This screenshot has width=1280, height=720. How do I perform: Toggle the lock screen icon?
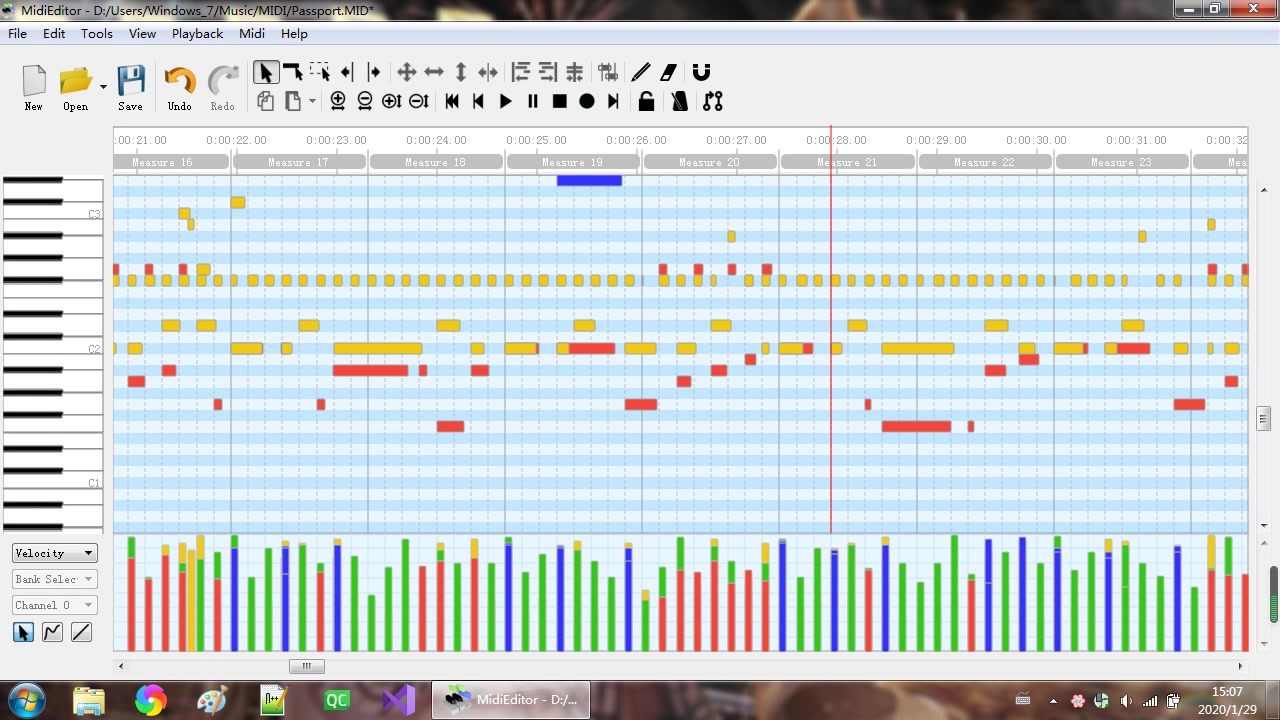pyautogui.click(x=647, y=101)
